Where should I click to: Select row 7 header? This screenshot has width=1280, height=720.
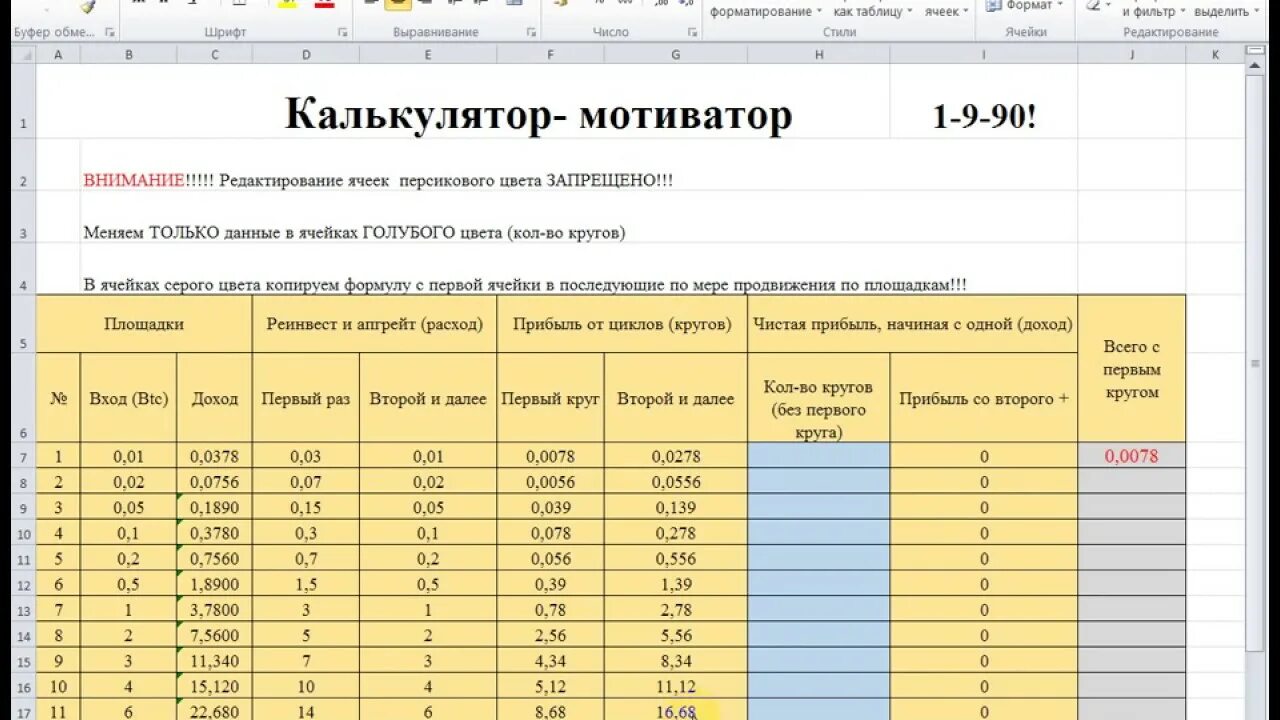point(24,456)
